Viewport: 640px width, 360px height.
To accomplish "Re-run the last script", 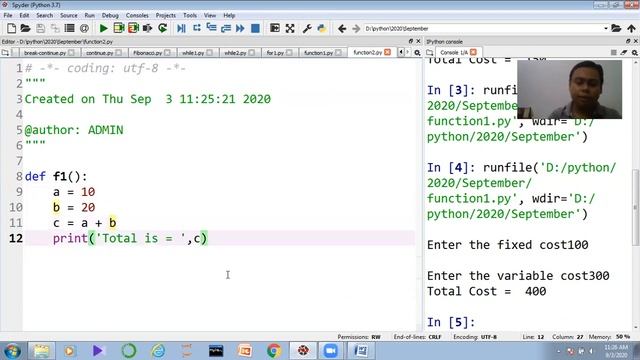I will 162,28.
